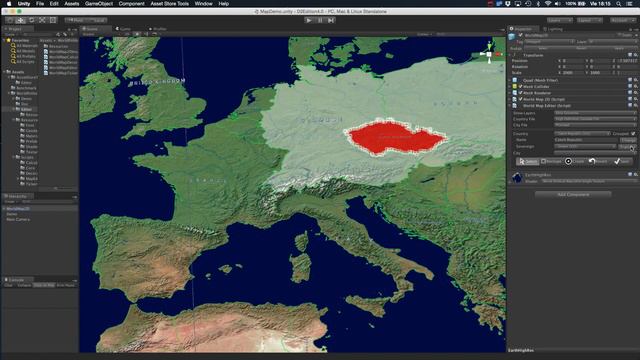Image resolution: width=640 pixels, height=360 pixels.
Task: Open the File menu
Action: coord(40,4)
